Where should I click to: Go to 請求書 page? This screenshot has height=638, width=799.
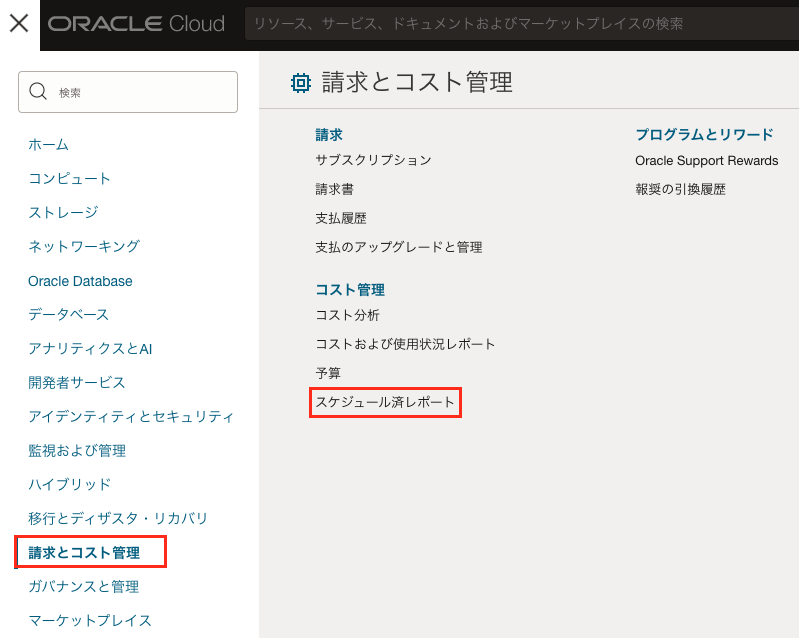pyautogui.click(x=334, y=189)
